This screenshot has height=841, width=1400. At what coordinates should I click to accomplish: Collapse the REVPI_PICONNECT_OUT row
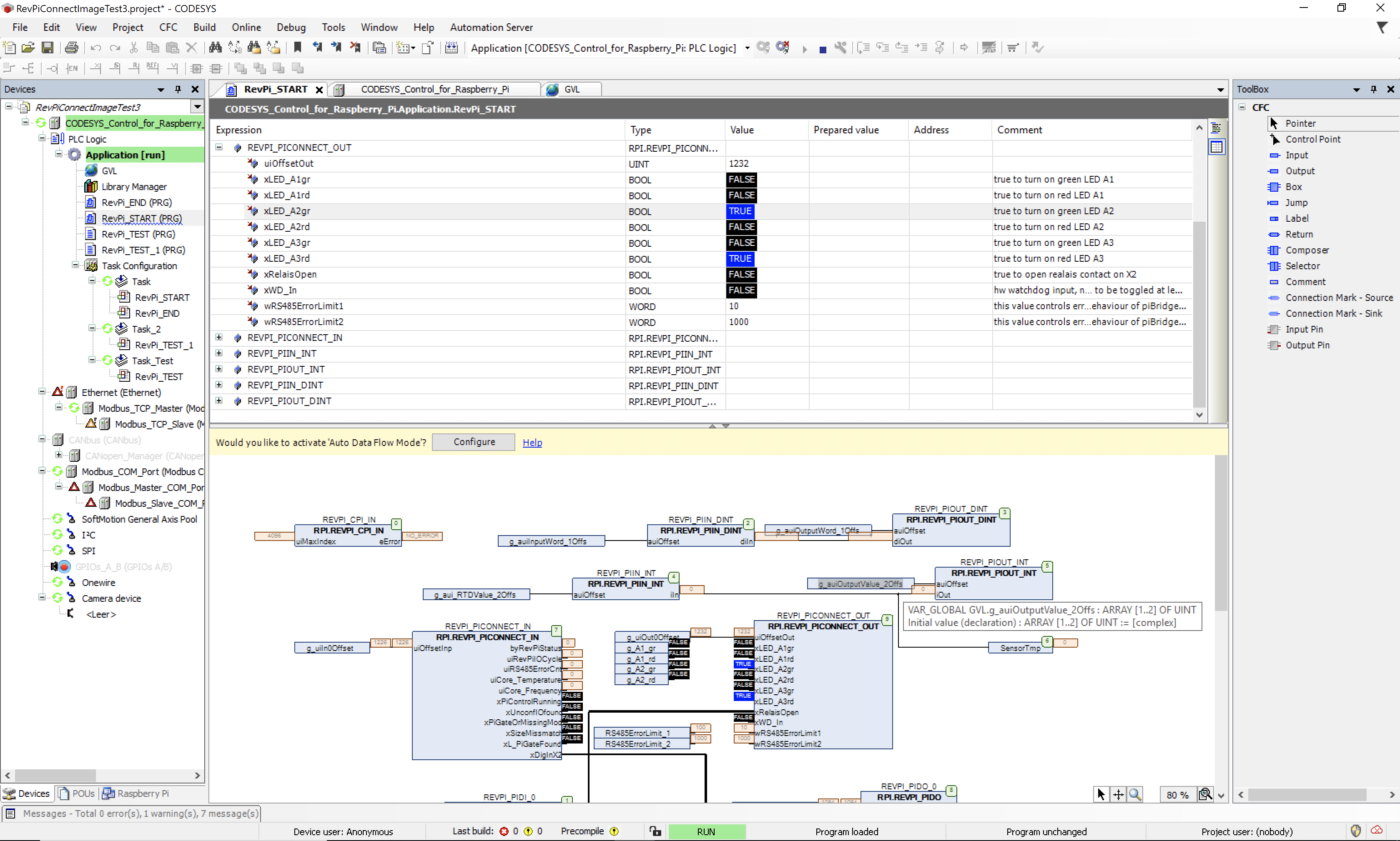coord(219,148)
